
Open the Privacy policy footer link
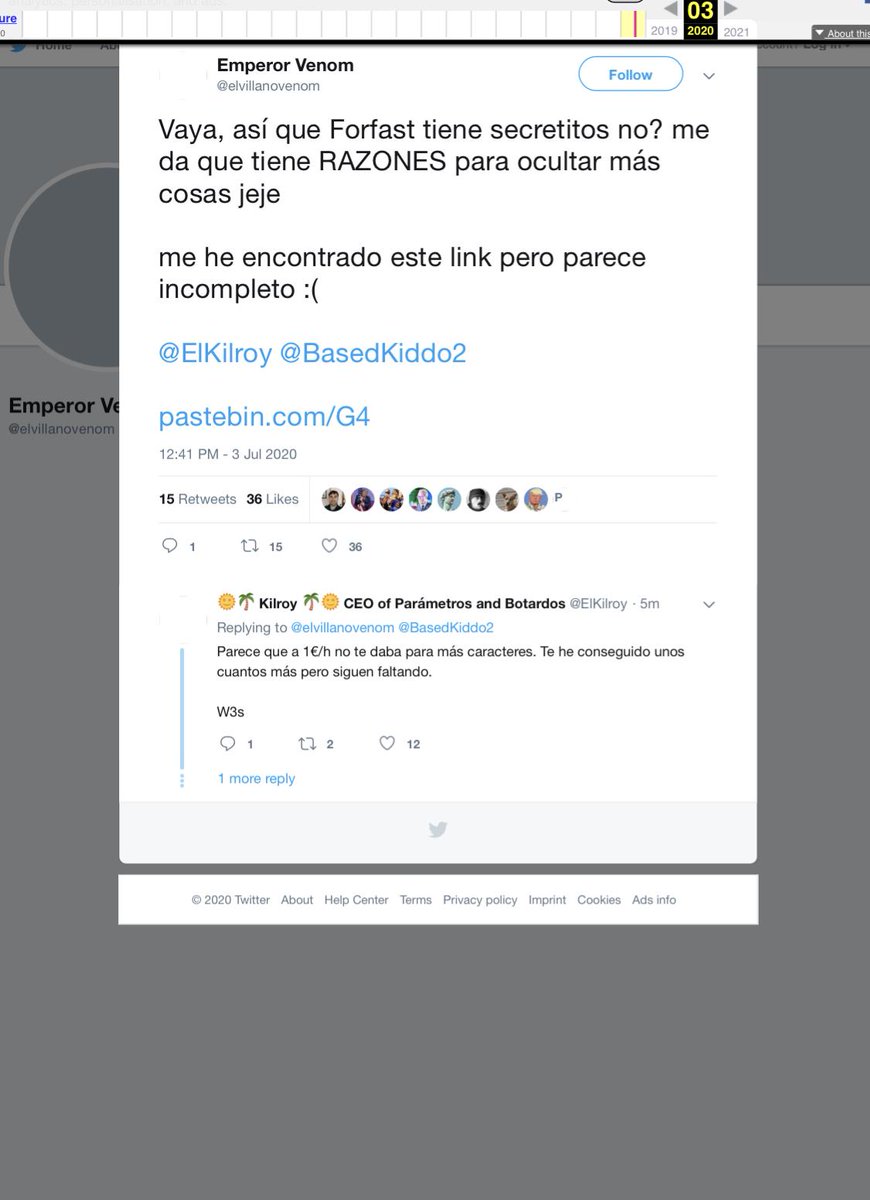pos(480,900)
